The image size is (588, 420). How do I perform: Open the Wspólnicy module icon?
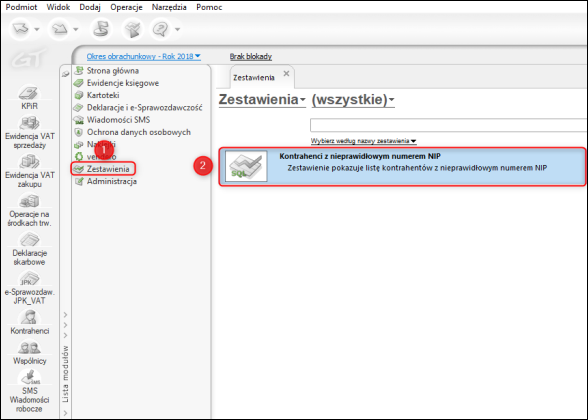[30, 352]
